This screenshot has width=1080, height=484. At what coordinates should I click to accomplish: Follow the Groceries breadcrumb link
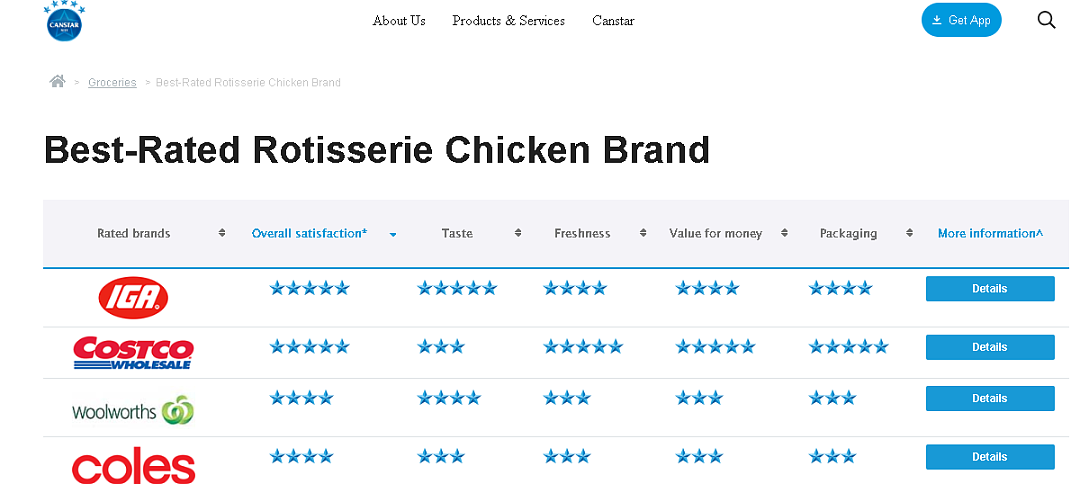pos(112,82)
